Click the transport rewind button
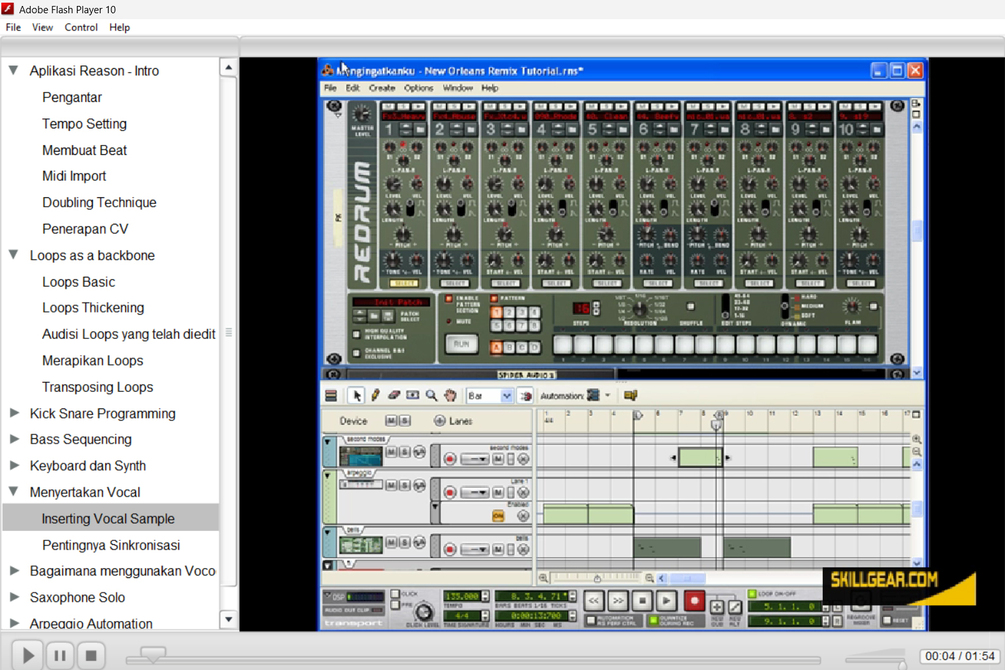Screen dimensions: 1005x670 click(x=594, y=601)
